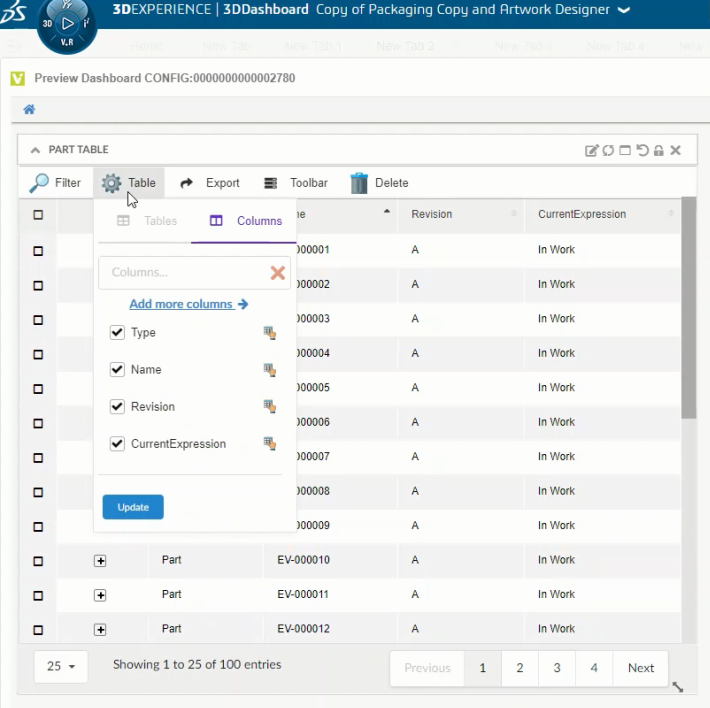Click the blue Update button
Image resolution: width=710 pixels, height=708 pixels.
[x=133, y=507]
